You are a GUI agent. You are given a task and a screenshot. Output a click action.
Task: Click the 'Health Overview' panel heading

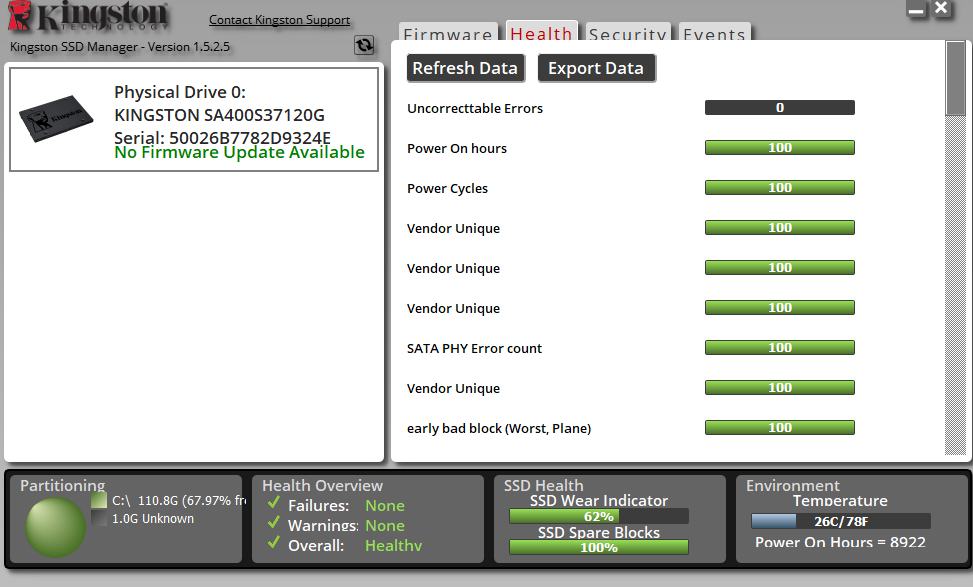(x=323, y=485)
